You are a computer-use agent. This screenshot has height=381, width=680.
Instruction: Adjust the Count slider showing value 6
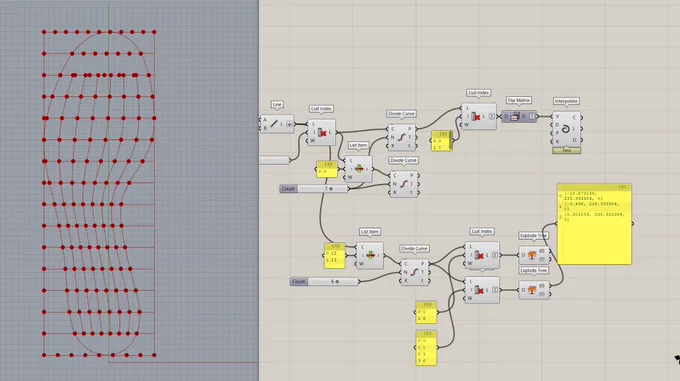[x=324, y=281]
